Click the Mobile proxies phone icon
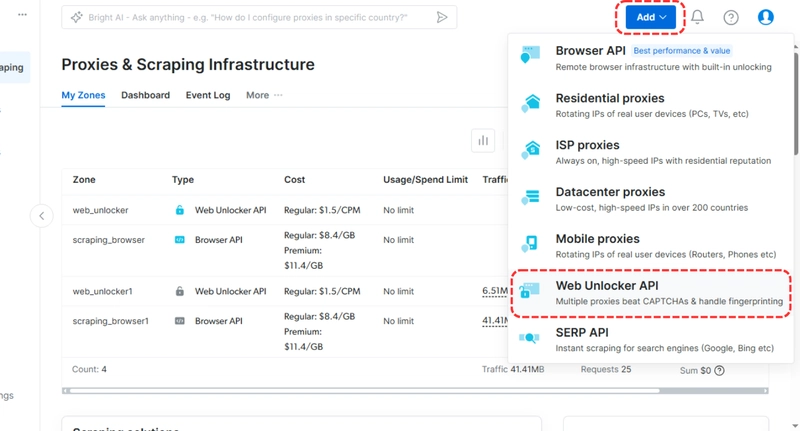 [x=530, y=243]
